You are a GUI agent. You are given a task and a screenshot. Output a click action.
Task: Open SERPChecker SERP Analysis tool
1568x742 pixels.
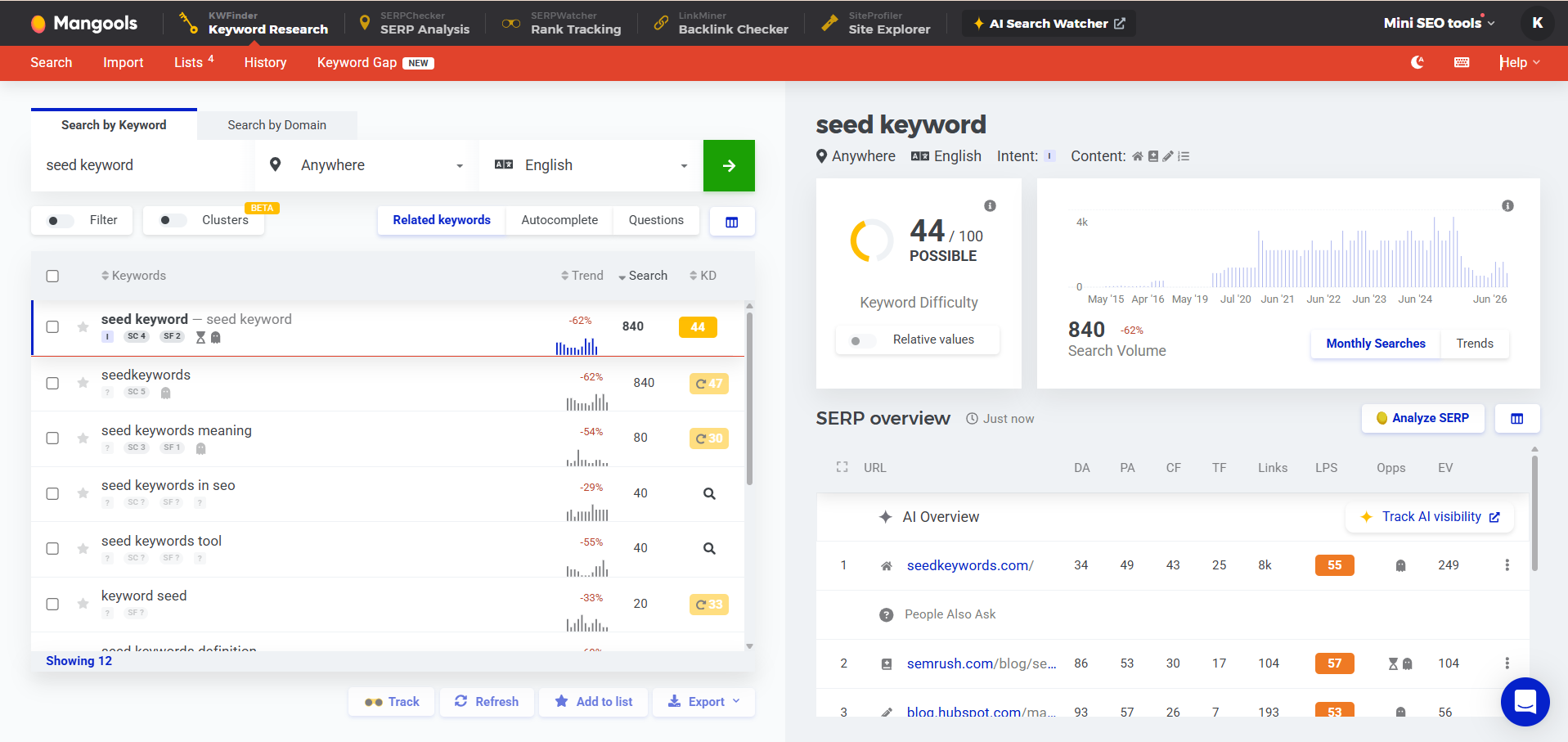click(415, 23)
